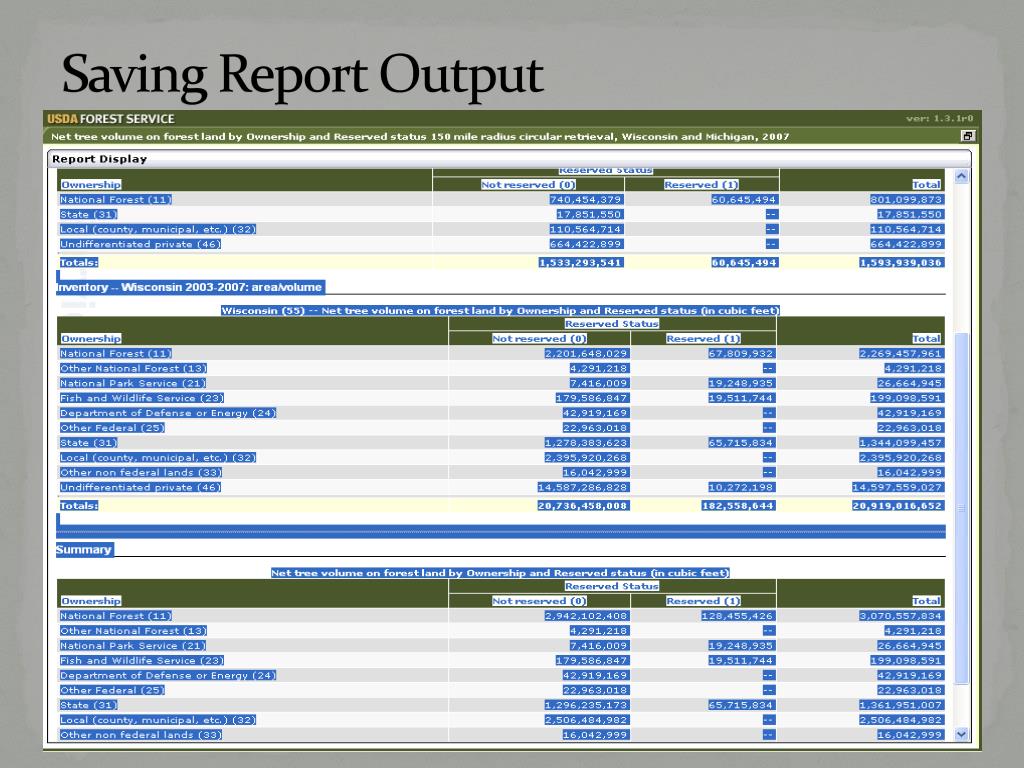Click the Totals label in the Wisconsin table
This screenshot has height=768, width=1024.
click(x=78, y=505)
